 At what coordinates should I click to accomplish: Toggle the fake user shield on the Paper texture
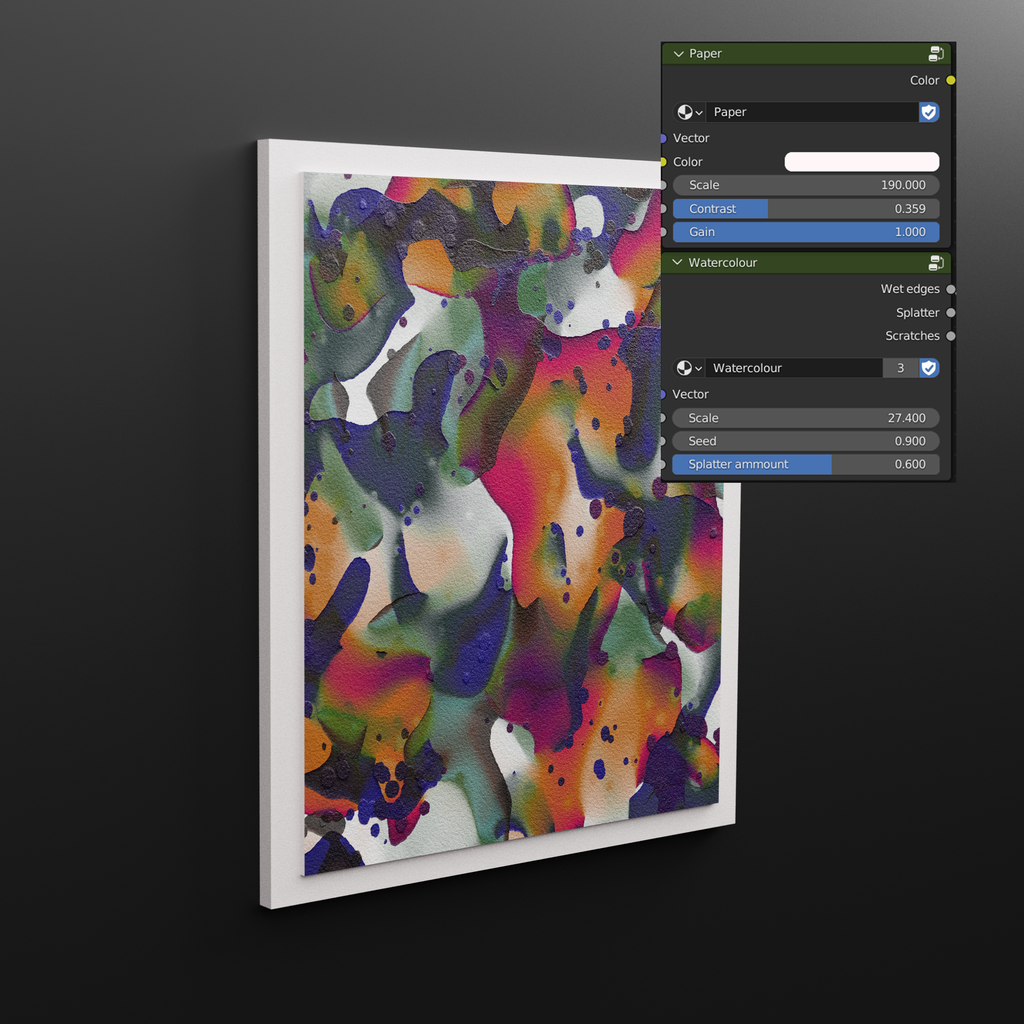point(928,112)
